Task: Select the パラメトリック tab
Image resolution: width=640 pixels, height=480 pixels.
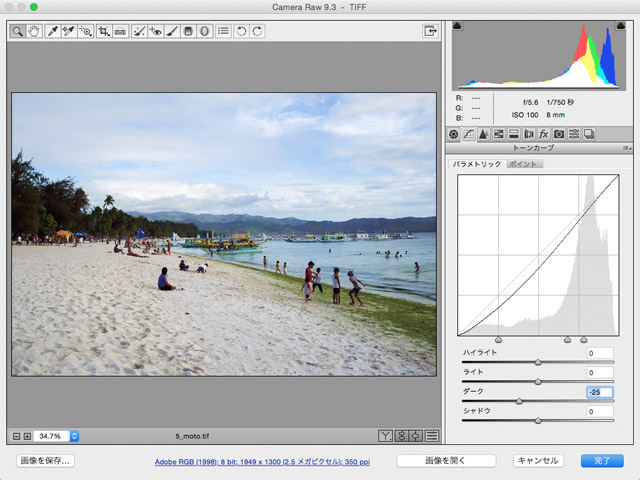Action: [477, 163]
